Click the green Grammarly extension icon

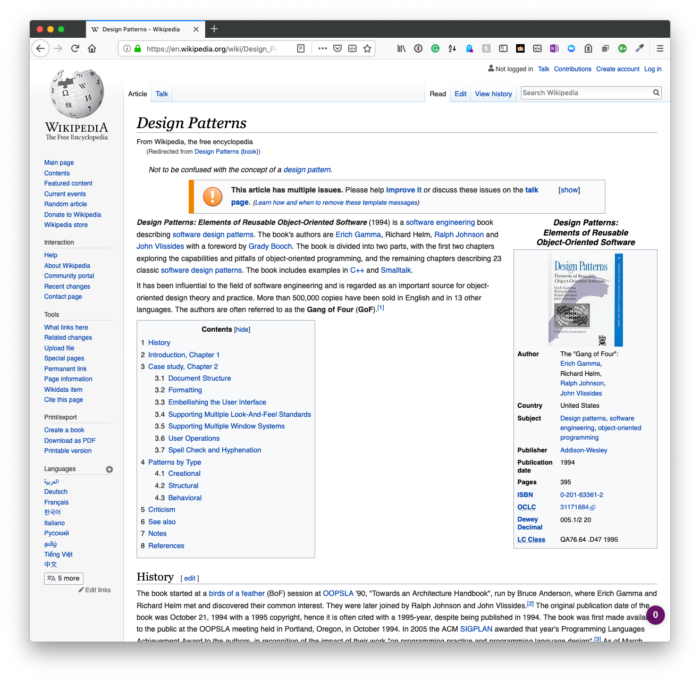click(x=435, y=49)
